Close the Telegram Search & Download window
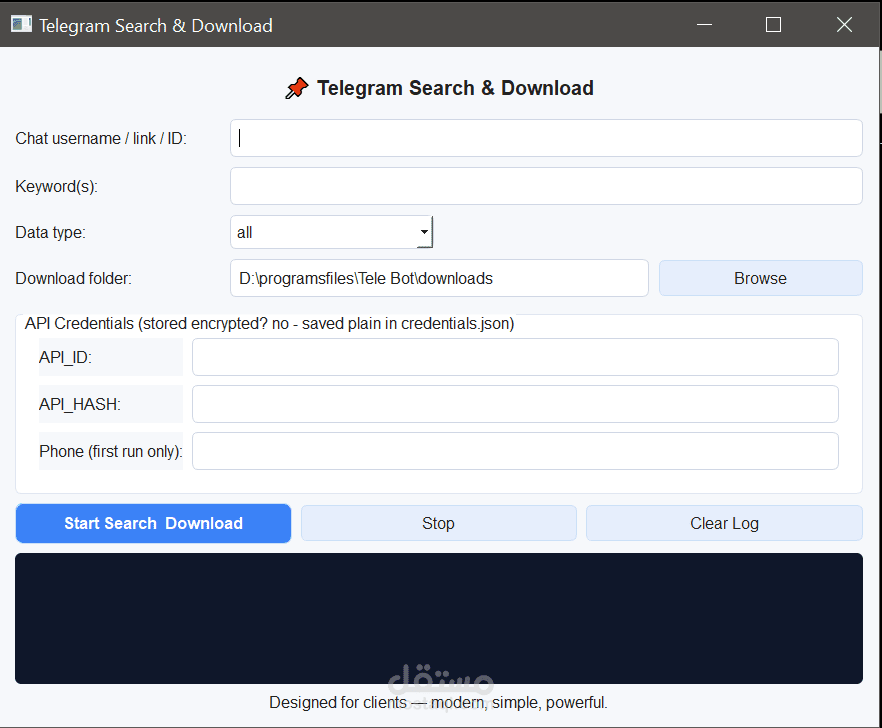The image size is (882, 728). click(x=843, y=24)
